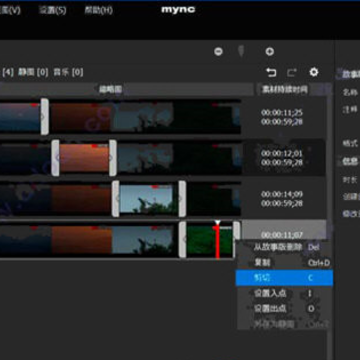
Task: Click the 素材持续时间 column header
Action: (x=285, y=89)
